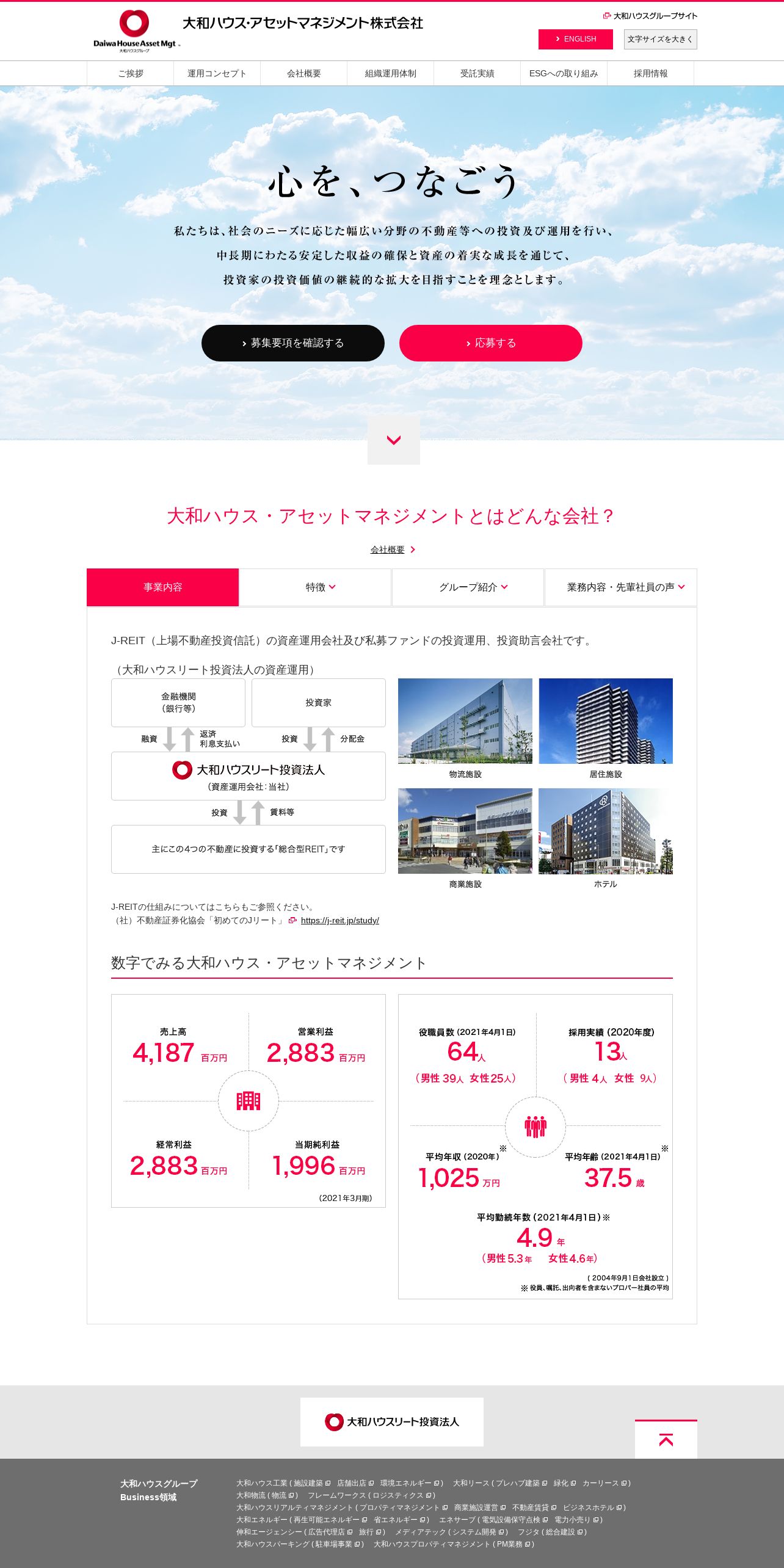Click the 居住施設 tower photo

[x=606, y=721]
